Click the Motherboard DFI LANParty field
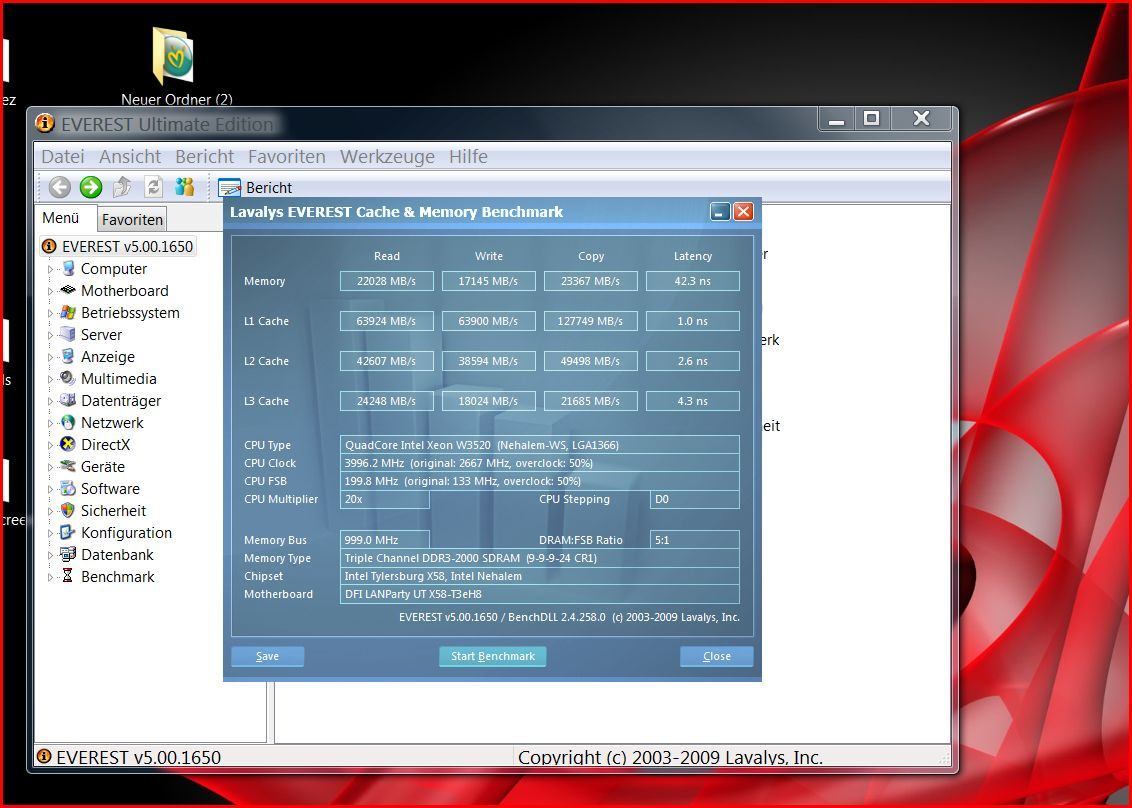This screenshot has width=1132, height=808. 540,594
